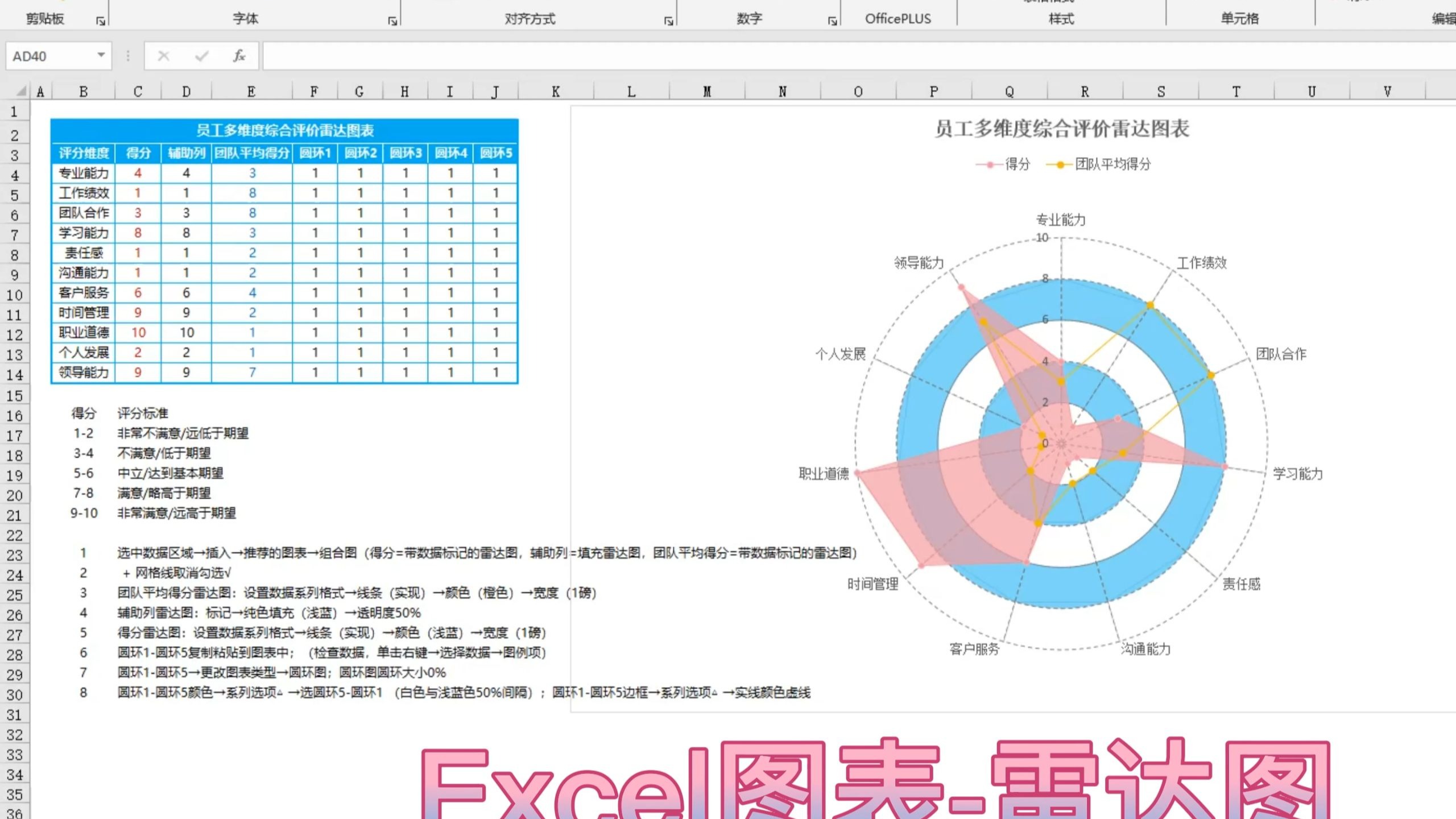
Task: Click the Enter checkmark icon in formula bar
Action: (x=200, y=56)
